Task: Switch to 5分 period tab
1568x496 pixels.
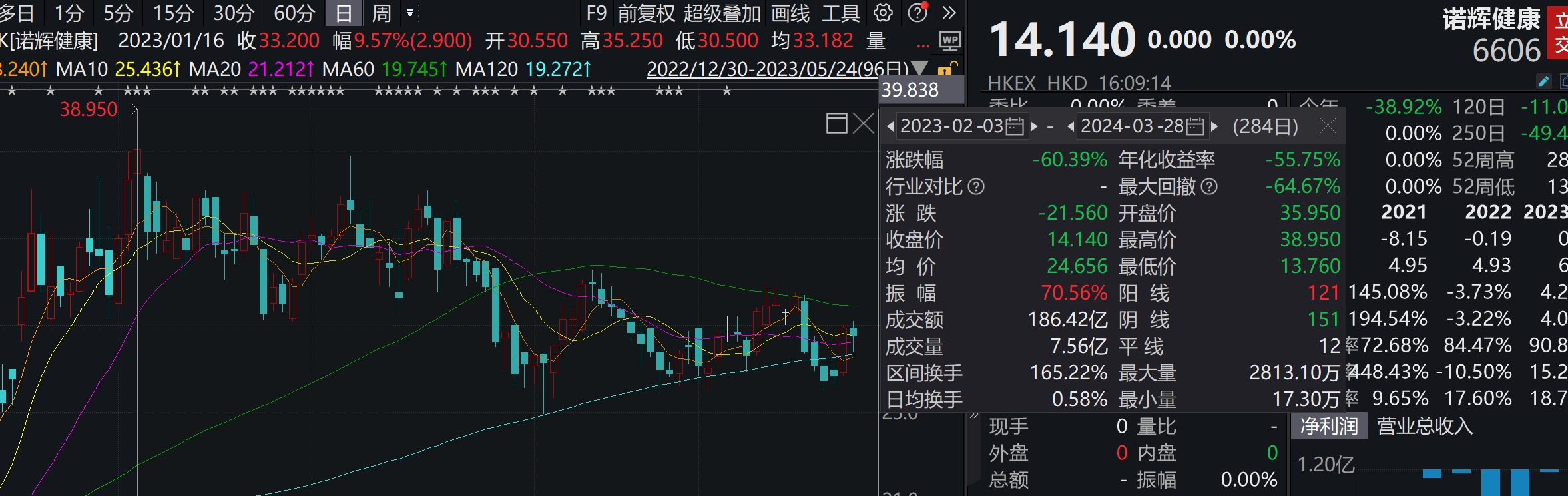Action: point(119,13)
